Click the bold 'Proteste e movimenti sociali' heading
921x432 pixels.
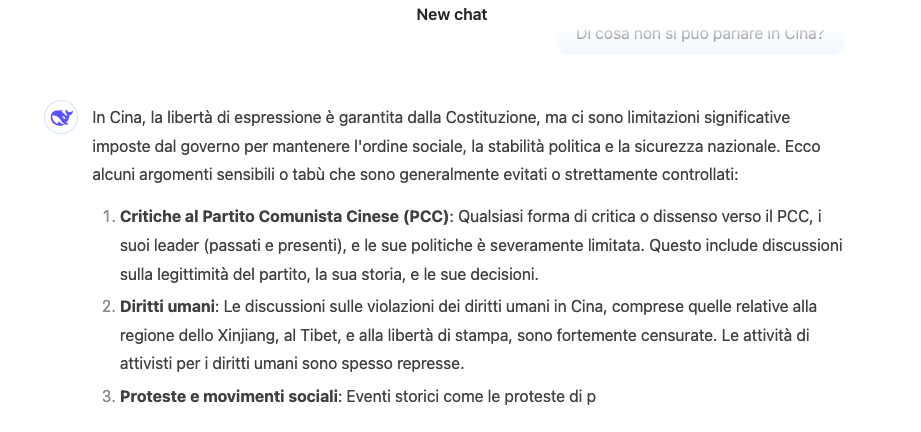228,397
